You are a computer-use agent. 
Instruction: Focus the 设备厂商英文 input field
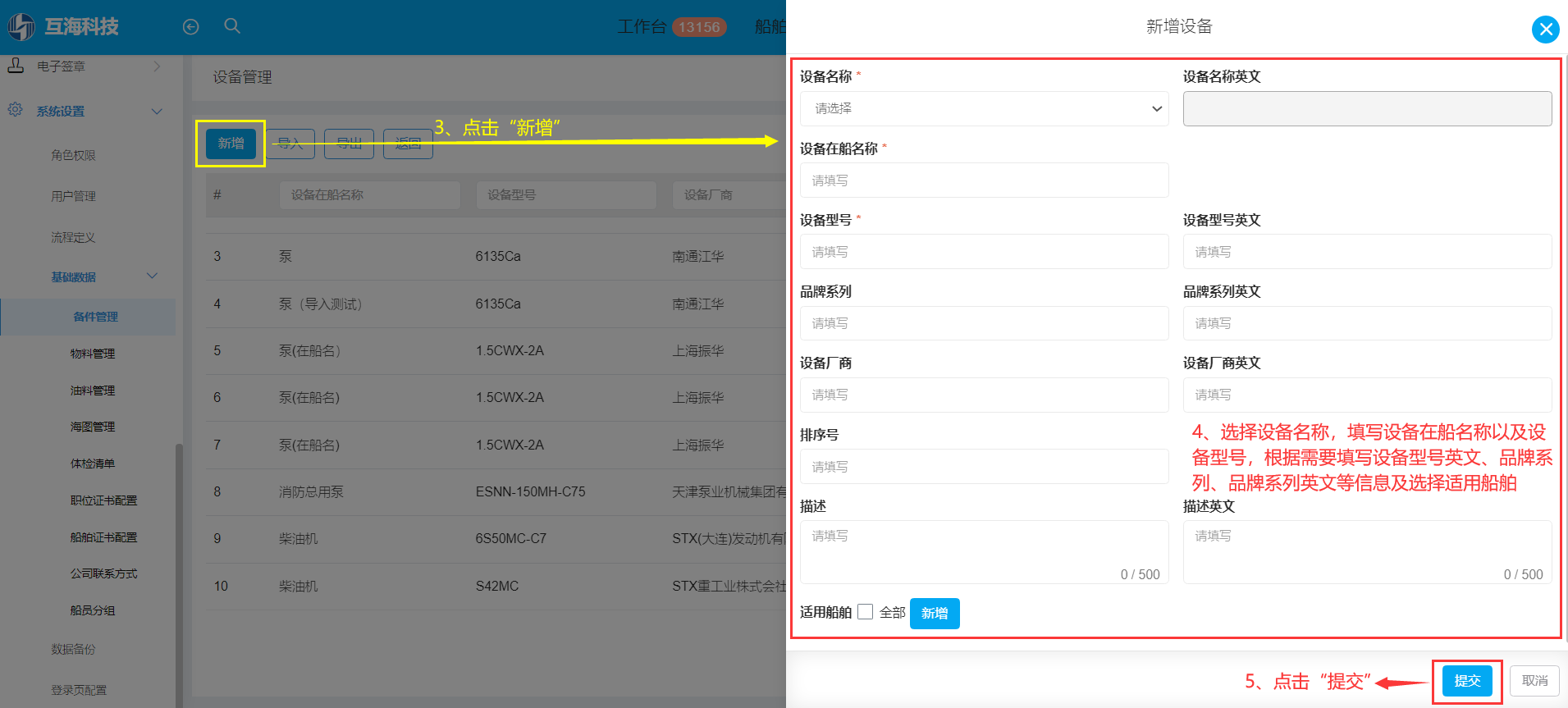(x=1367, y=395)
